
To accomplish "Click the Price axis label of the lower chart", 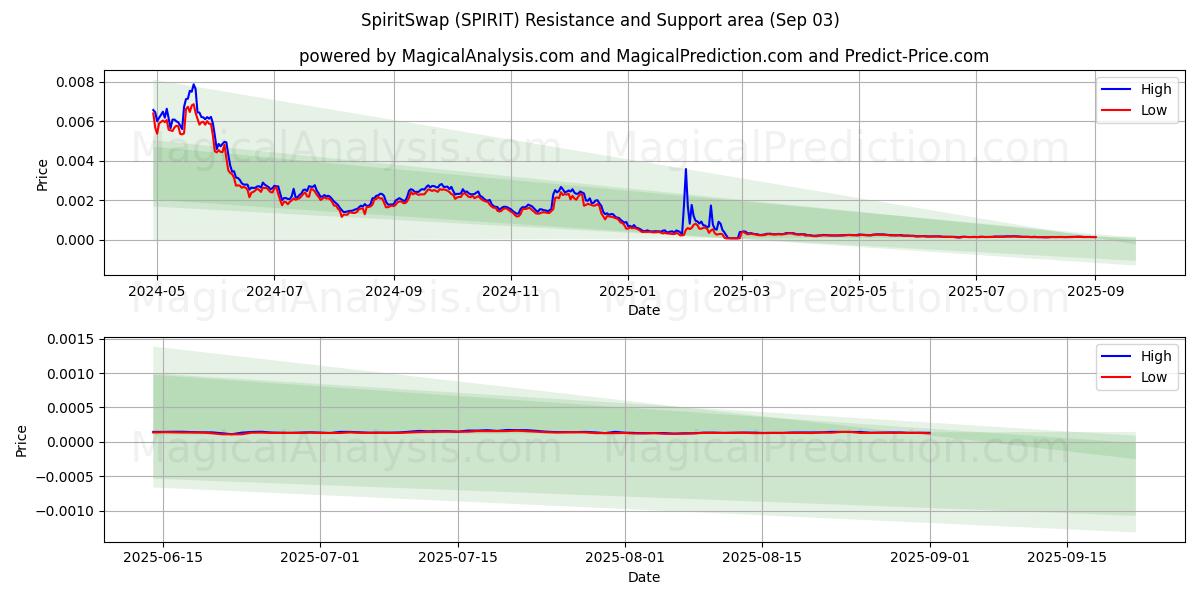I will (22, 441).
